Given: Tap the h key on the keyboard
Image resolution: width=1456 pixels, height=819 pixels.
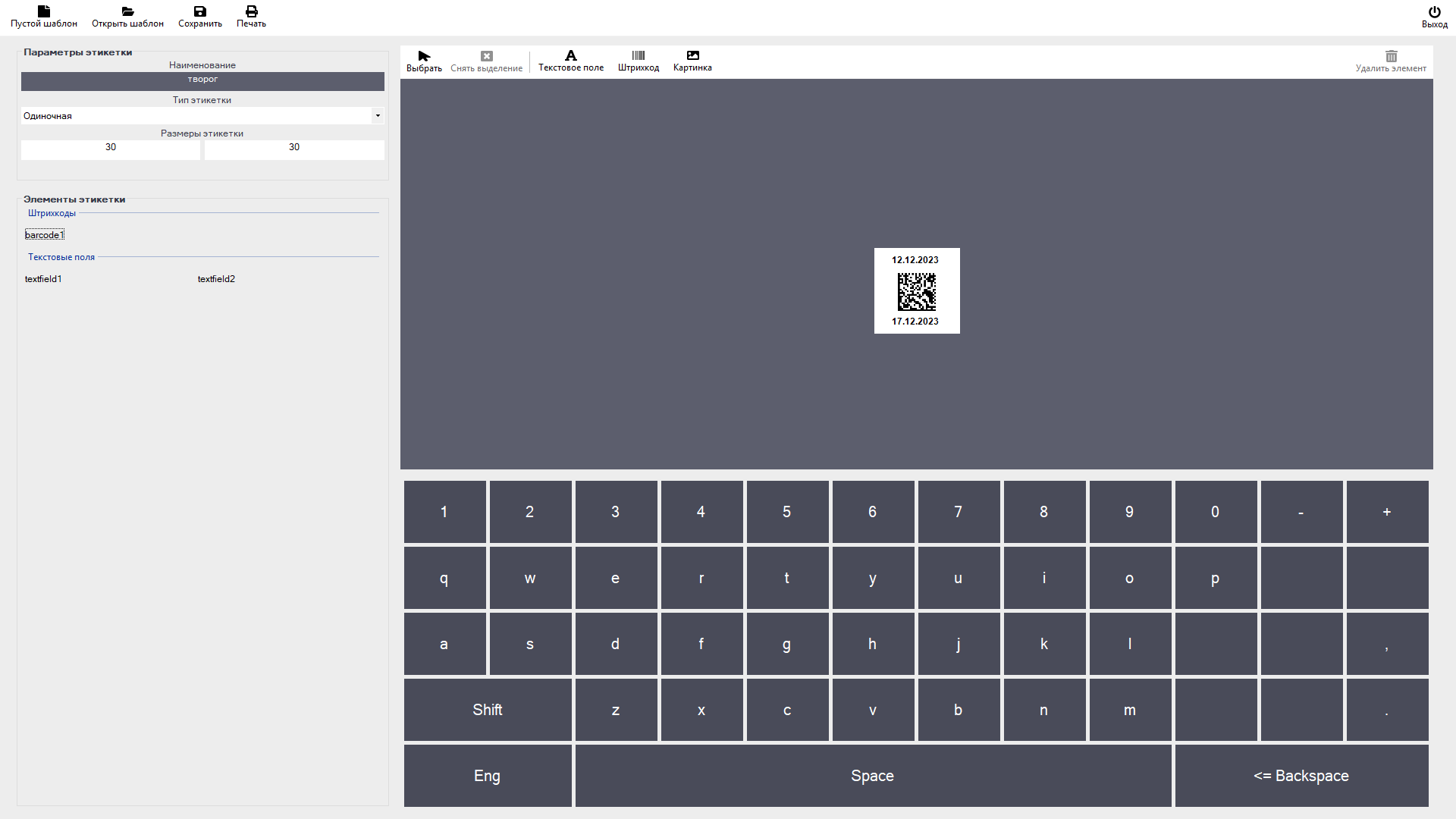Looking at the screenshot, I should (x=874, y=644).
